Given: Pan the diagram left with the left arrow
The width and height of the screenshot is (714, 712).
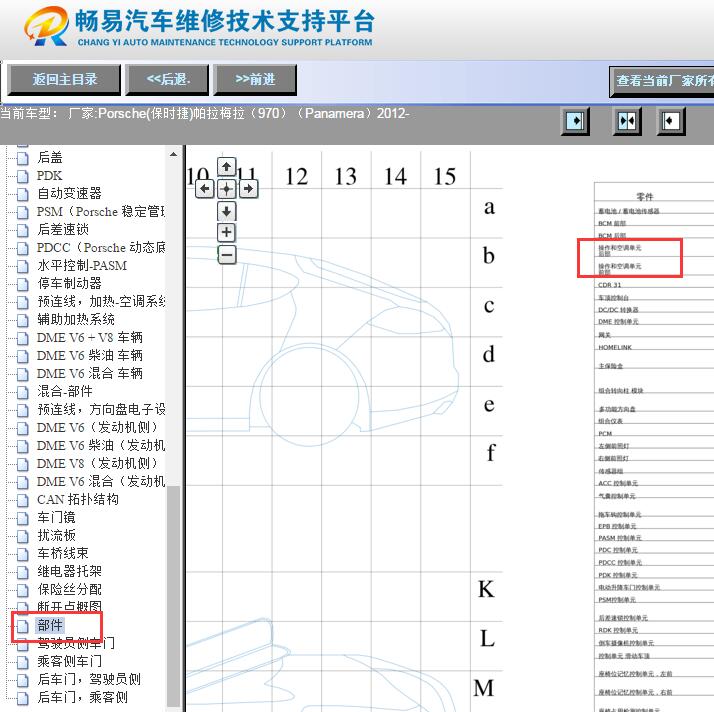Looking at the screenshot, I should point(205,188).
